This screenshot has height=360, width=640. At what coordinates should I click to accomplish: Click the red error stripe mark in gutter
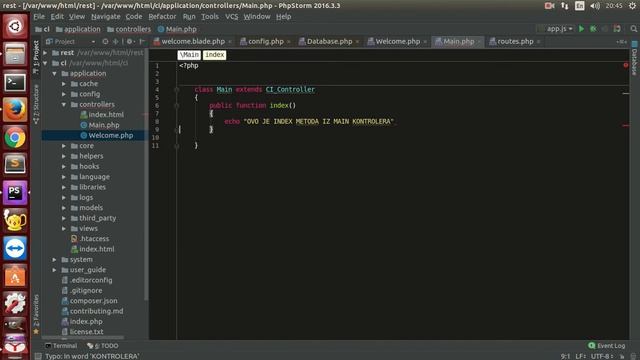[x=626, y=126]
